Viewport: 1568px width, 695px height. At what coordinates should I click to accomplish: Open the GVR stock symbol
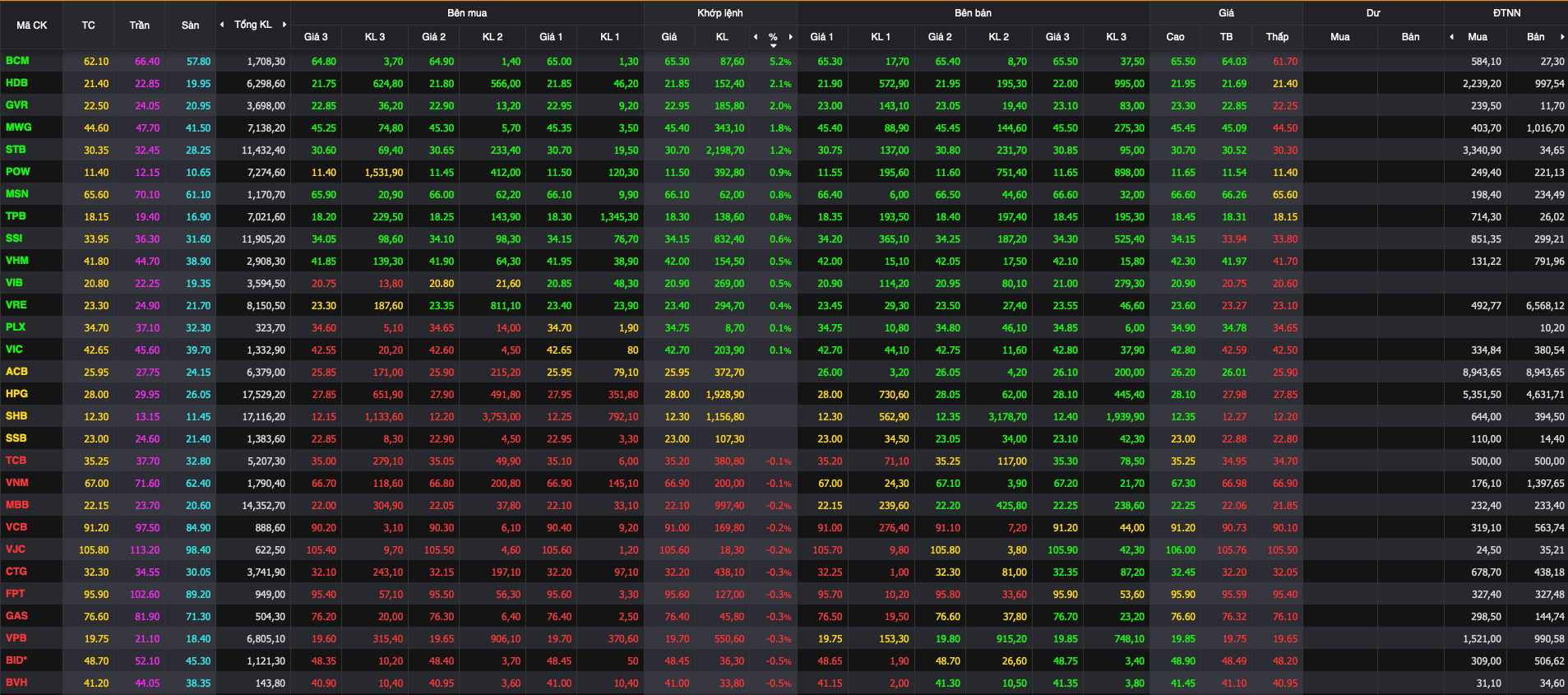click(x=16, y=105)
